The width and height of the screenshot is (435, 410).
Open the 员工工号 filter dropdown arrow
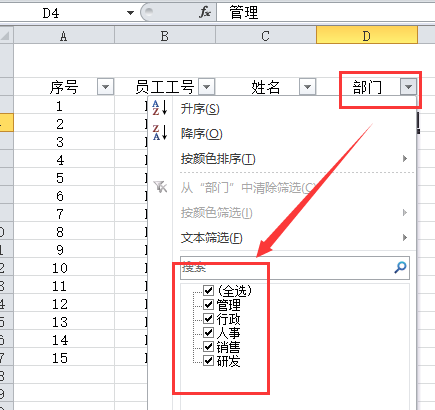[207, 87]
